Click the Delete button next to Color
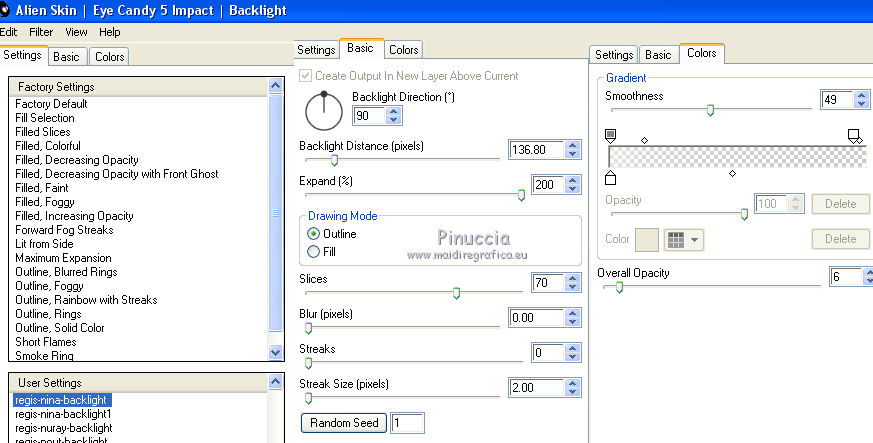 [840, 239]
